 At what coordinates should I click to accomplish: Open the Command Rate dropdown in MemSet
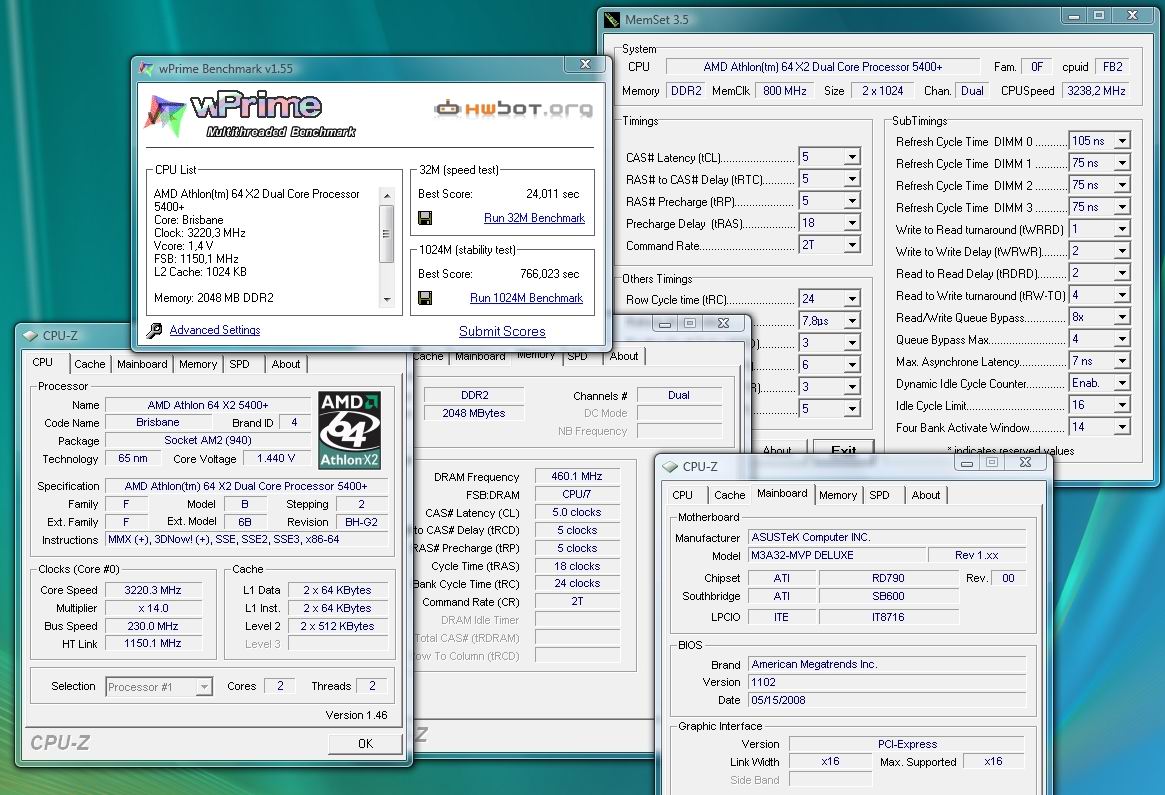(x=852, y=245)
